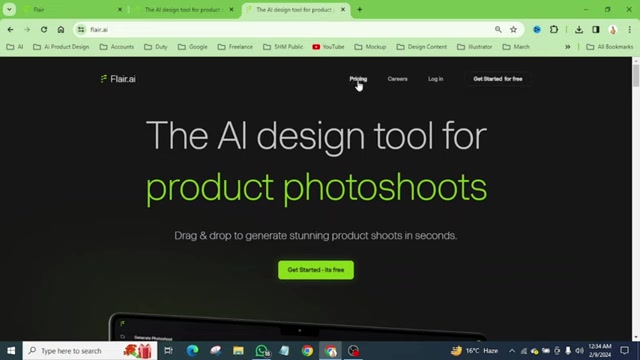Click the green Get Started - its free button
Image resolution: width=640 pixels, height=360 pixels.
[x=316, y=270]
